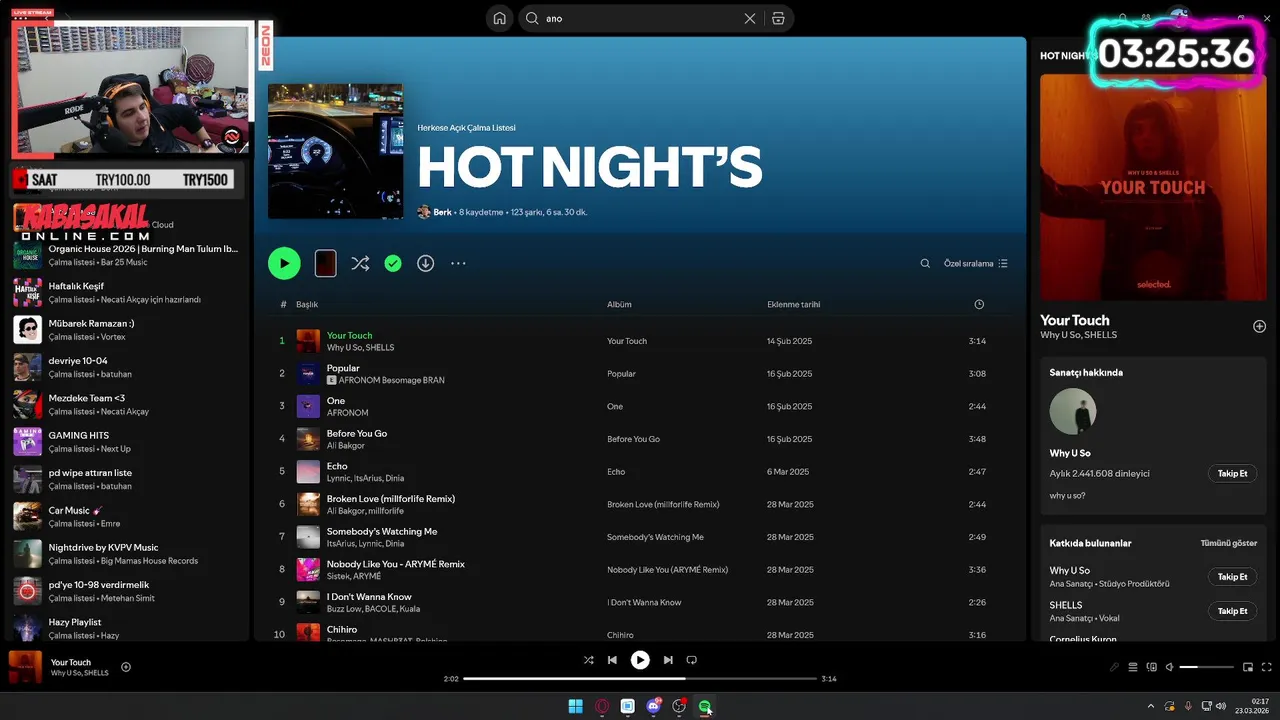Open 'Nightdrive by KVPV Music' playlist

tap(128, 553)
